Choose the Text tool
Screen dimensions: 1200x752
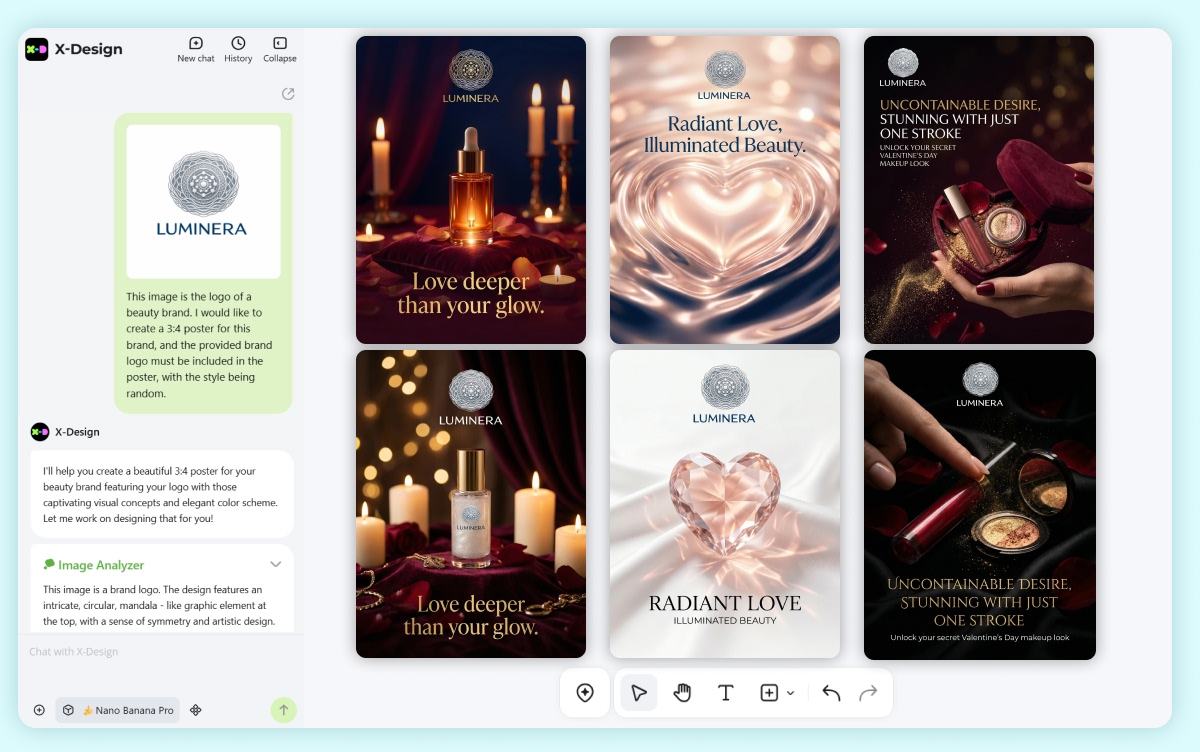click(x=726, y=693)
